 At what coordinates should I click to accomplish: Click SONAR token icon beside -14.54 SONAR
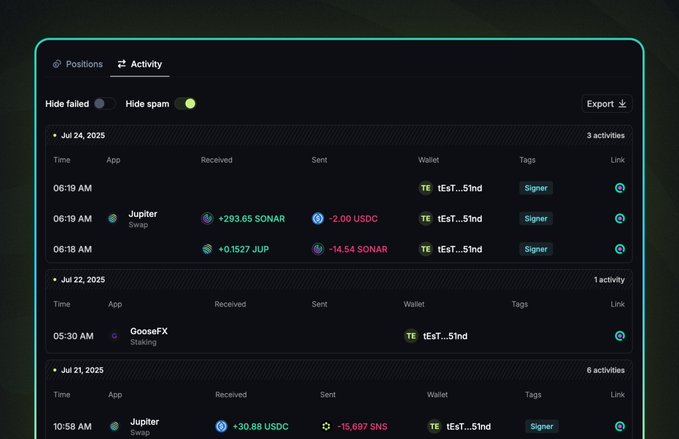318,249
